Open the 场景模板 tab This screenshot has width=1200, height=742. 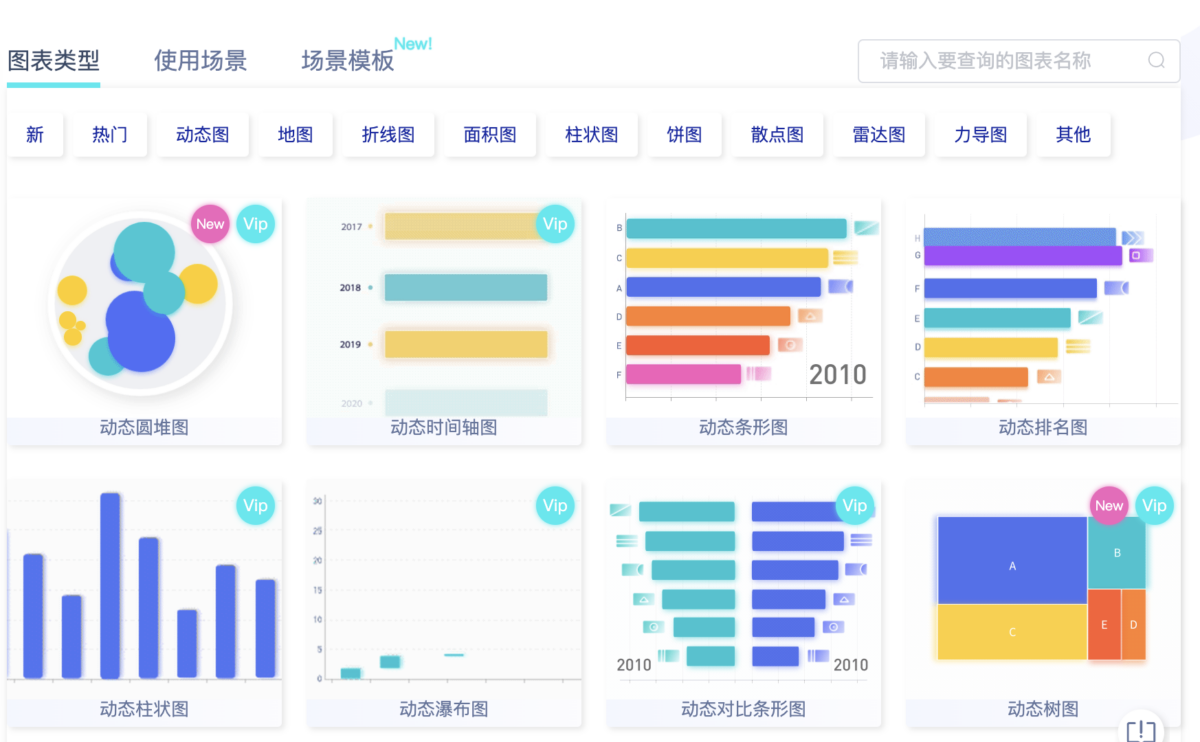tap(345, 60)
